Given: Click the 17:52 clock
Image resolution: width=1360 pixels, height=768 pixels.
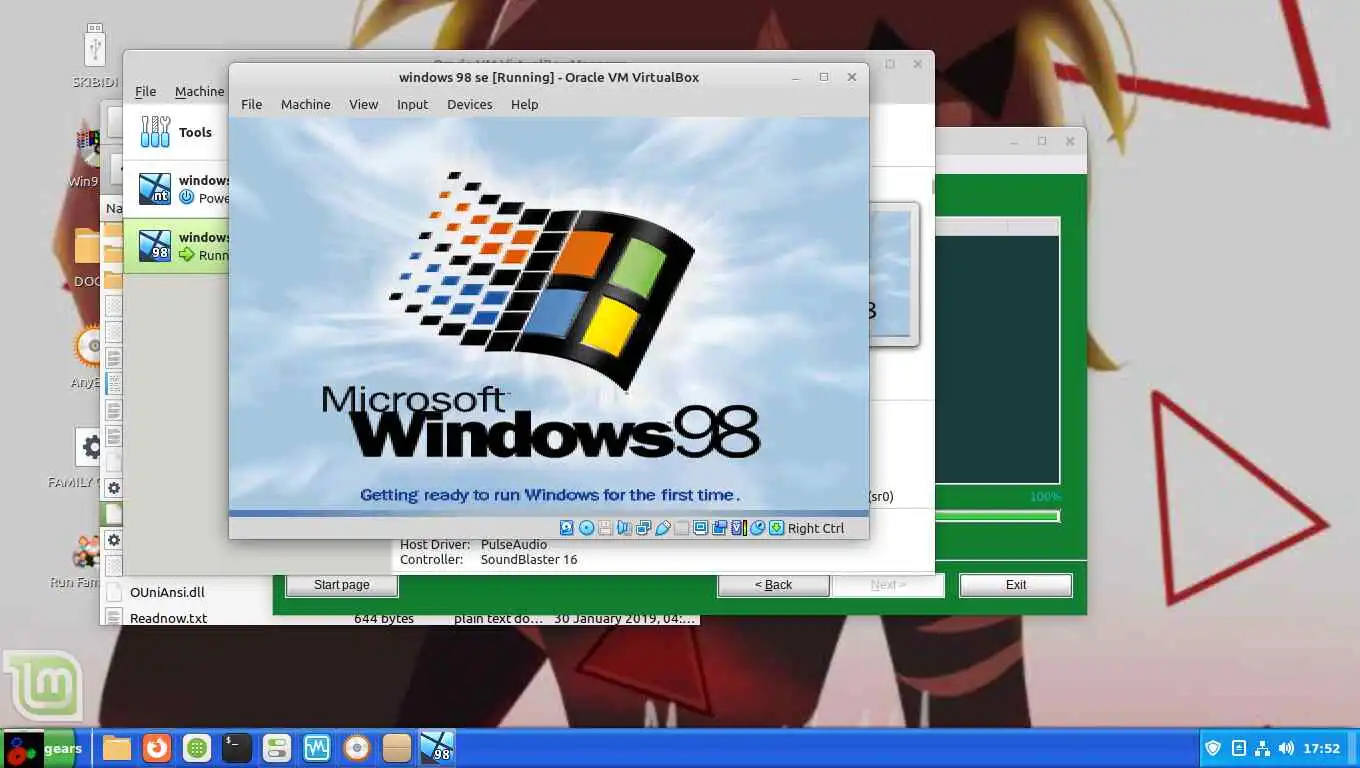Looking at the screenshot, I should coord(1322,748).
